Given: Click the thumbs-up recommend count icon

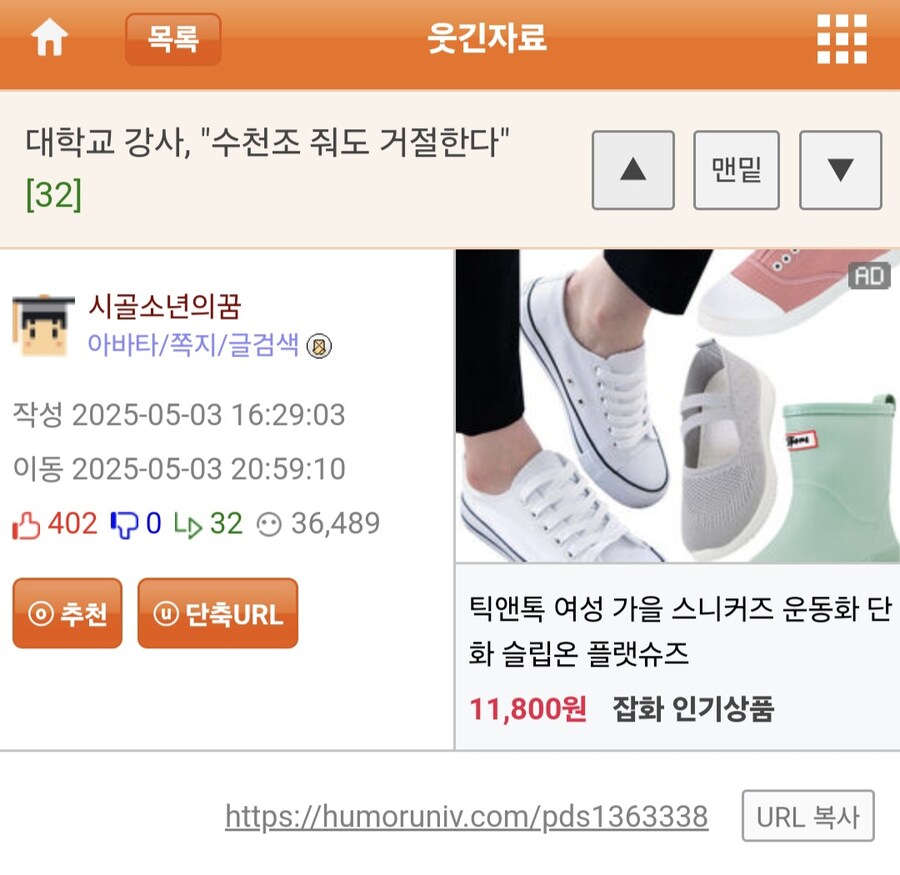Looking at the screenshot, I should point(26,525).
